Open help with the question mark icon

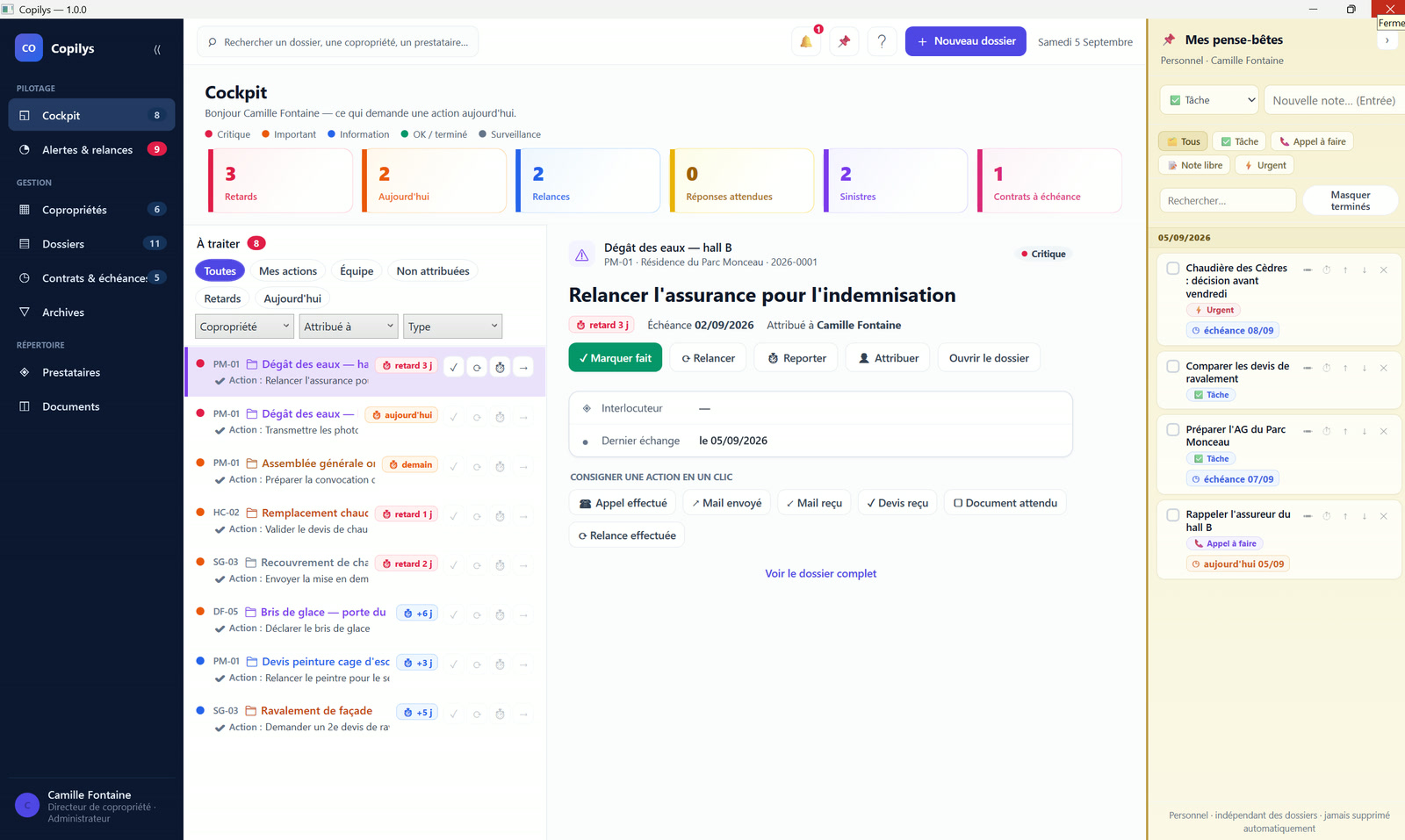point(882,41)
